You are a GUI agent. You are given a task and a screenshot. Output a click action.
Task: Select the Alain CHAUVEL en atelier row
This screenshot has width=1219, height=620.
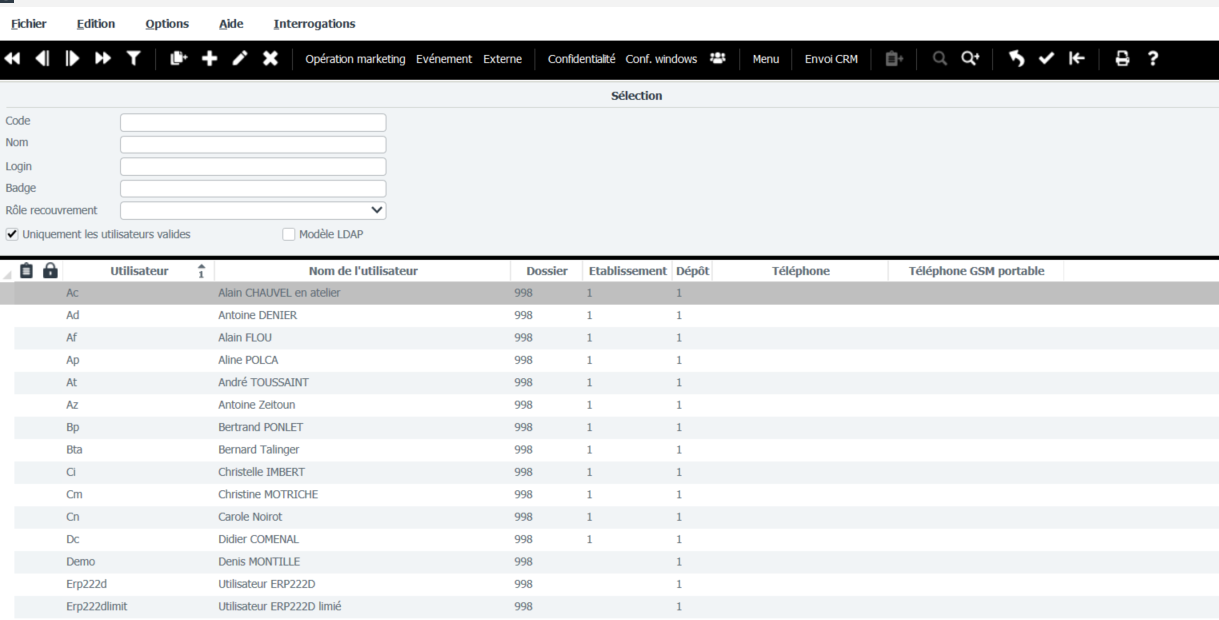[x=609, y=293]
